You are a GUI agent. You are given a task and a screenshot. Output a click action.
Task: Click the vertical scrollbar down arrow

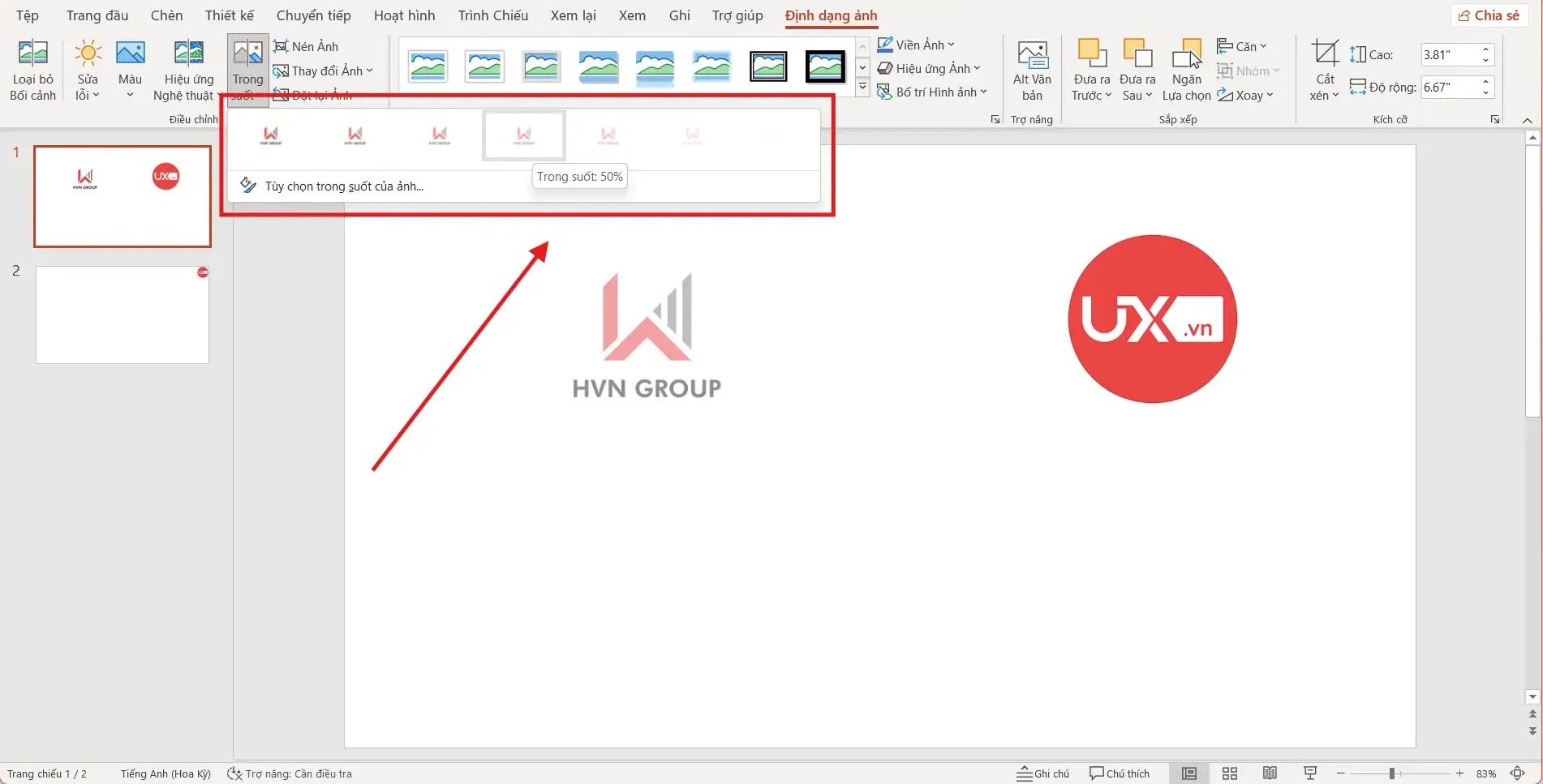(x=1532, y=696)
